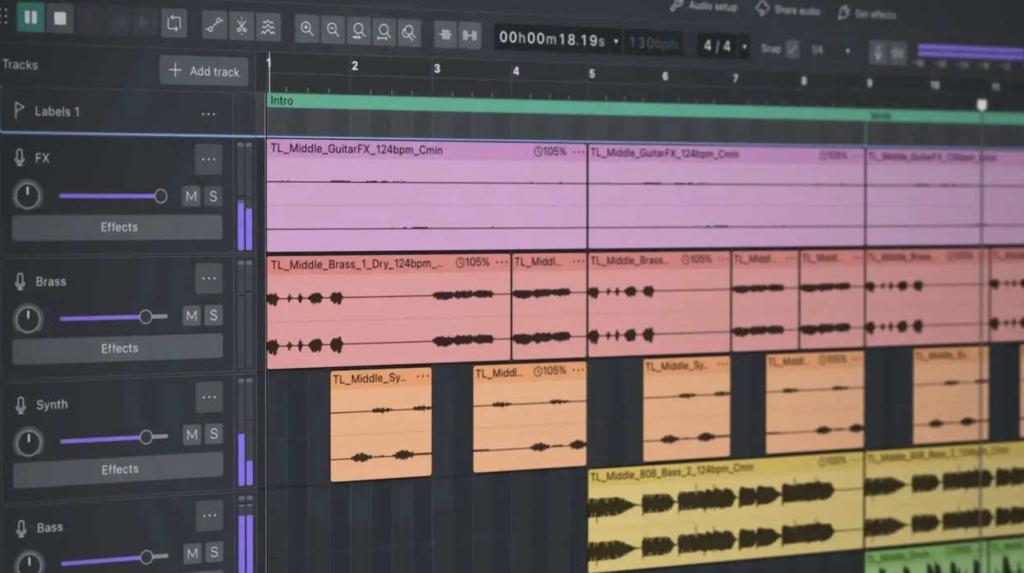
Task: Select the envelope tool icon
Action: click(214, 26)
